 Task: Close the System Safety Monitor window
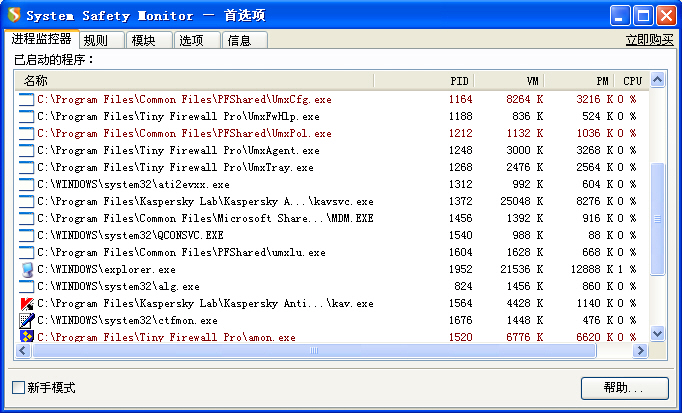666,16
